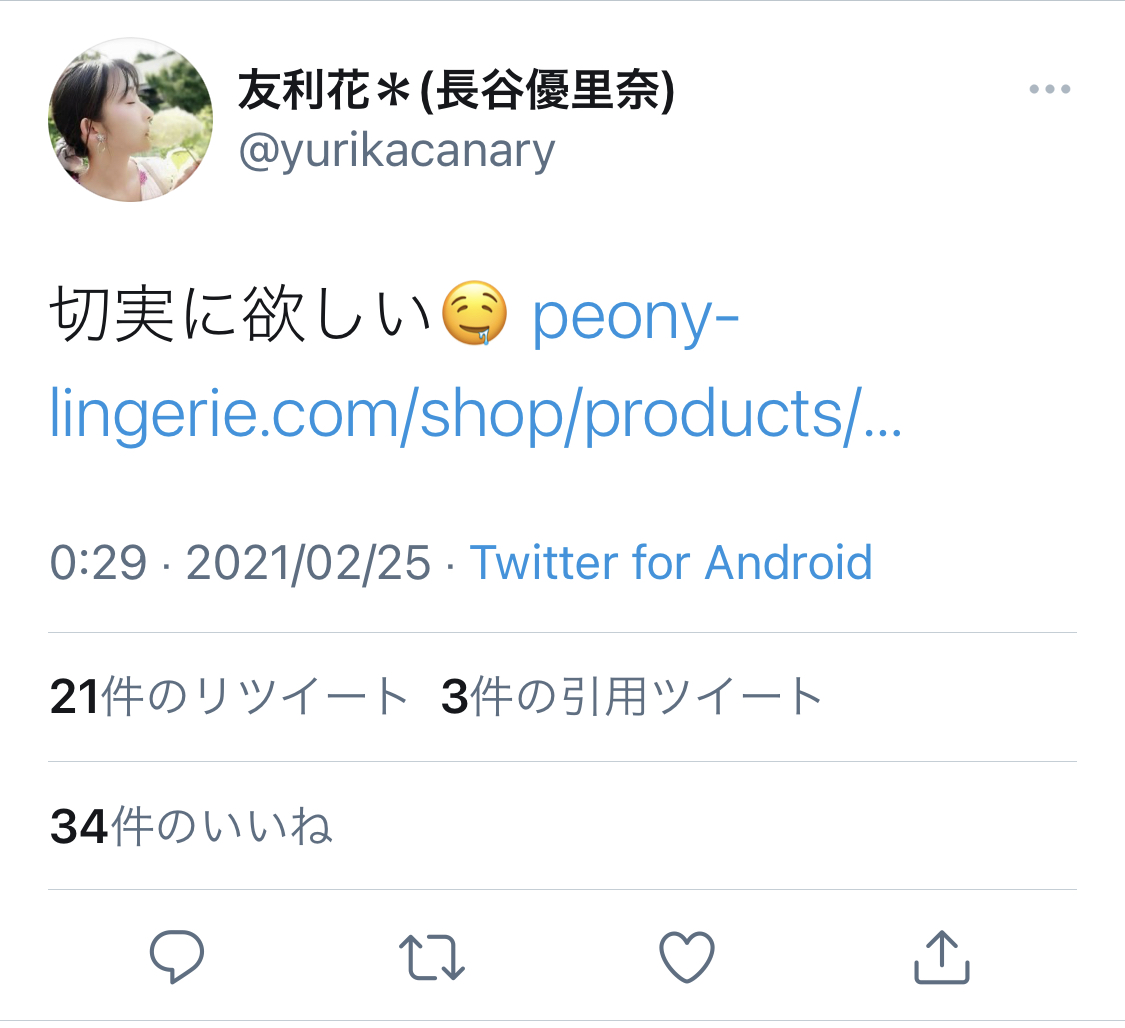View the 34件のいいね list

coord(190,827)
